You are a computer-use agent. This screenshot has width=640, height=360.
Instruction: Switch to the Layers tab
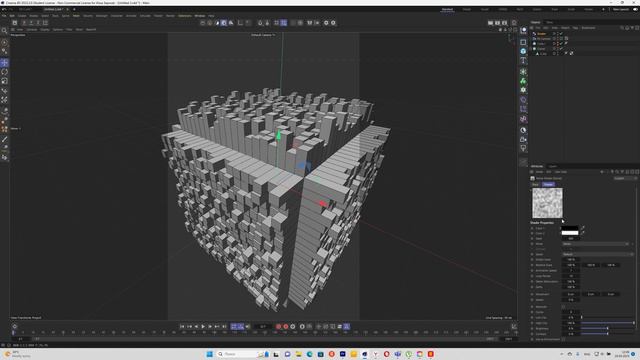[x=553, y=167]
